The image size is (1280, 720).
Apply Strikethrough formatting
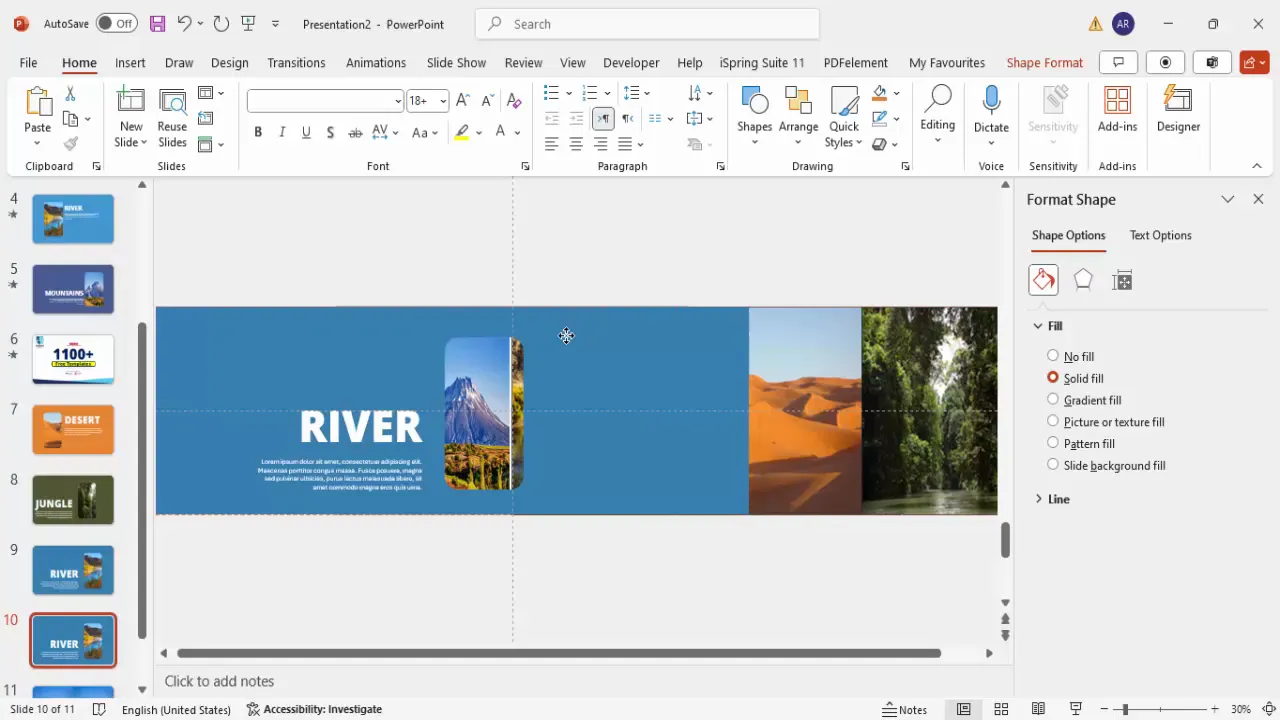pyautogui.click(x=355, y=132)
